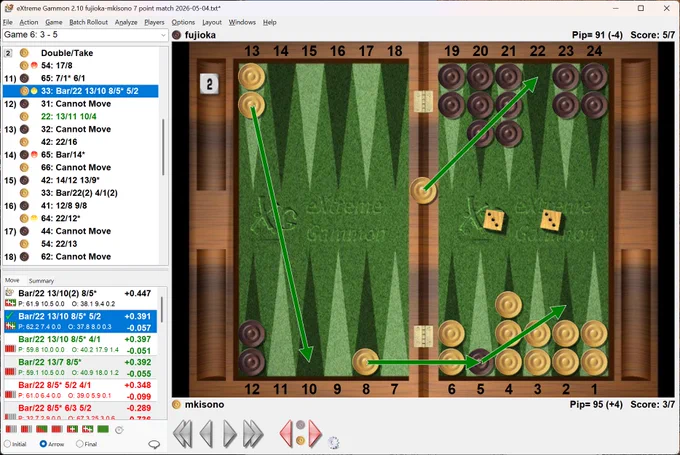Click the speech bubble comment icon
The height and width of the screenshot is (455, 680).
click(154, 444)
